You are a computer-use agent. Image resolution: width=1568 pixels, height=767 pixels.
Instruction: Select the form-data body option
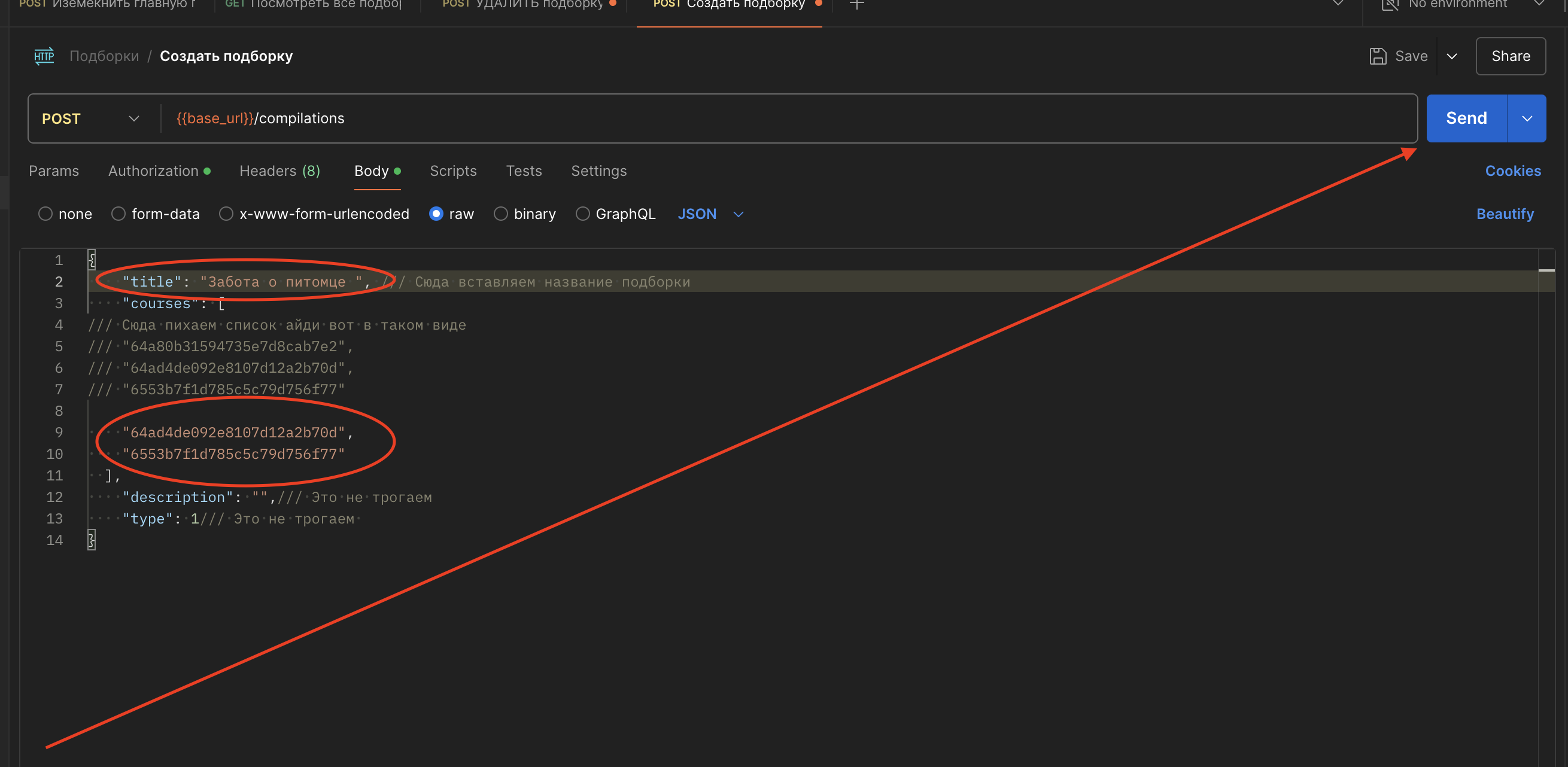[x=118, y=214]
